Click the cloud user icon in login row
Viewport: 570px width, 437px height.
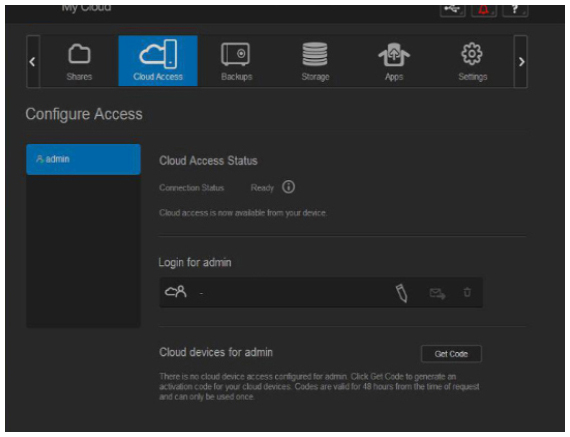click(176, 292)
